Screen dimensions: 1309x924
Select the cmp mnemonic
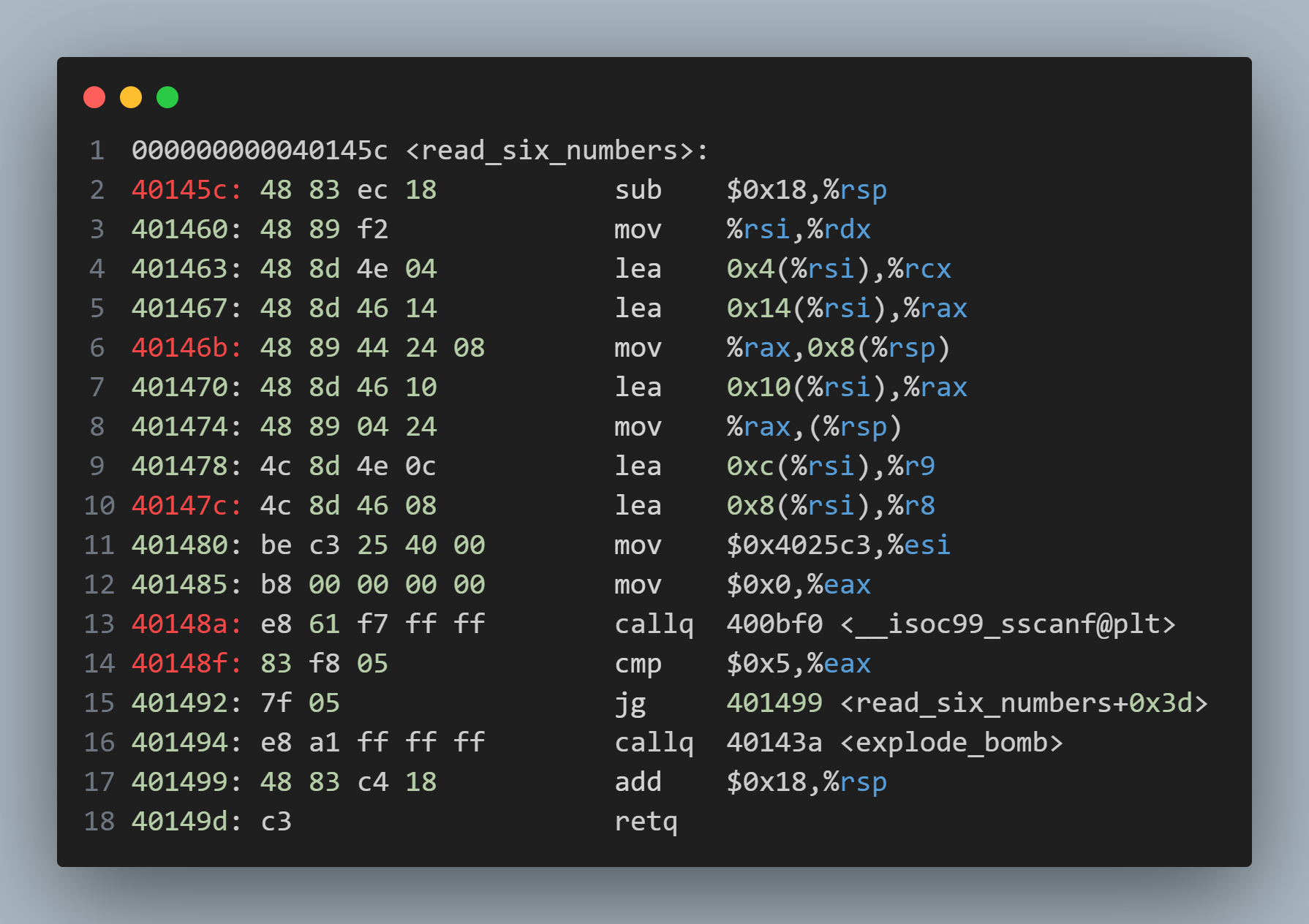[638, 664]
